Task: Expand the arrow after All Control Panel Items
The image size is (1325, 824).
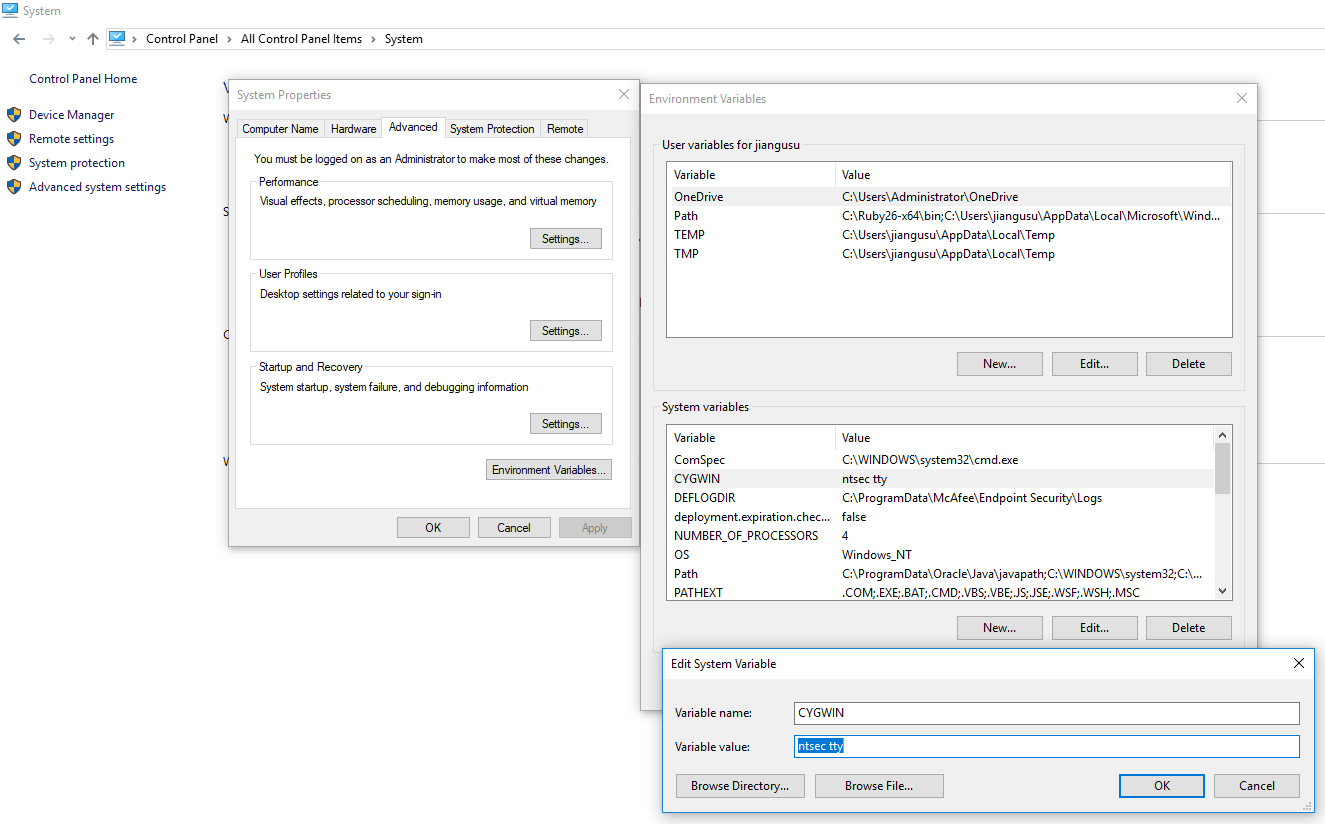Action: pos(374,38)
